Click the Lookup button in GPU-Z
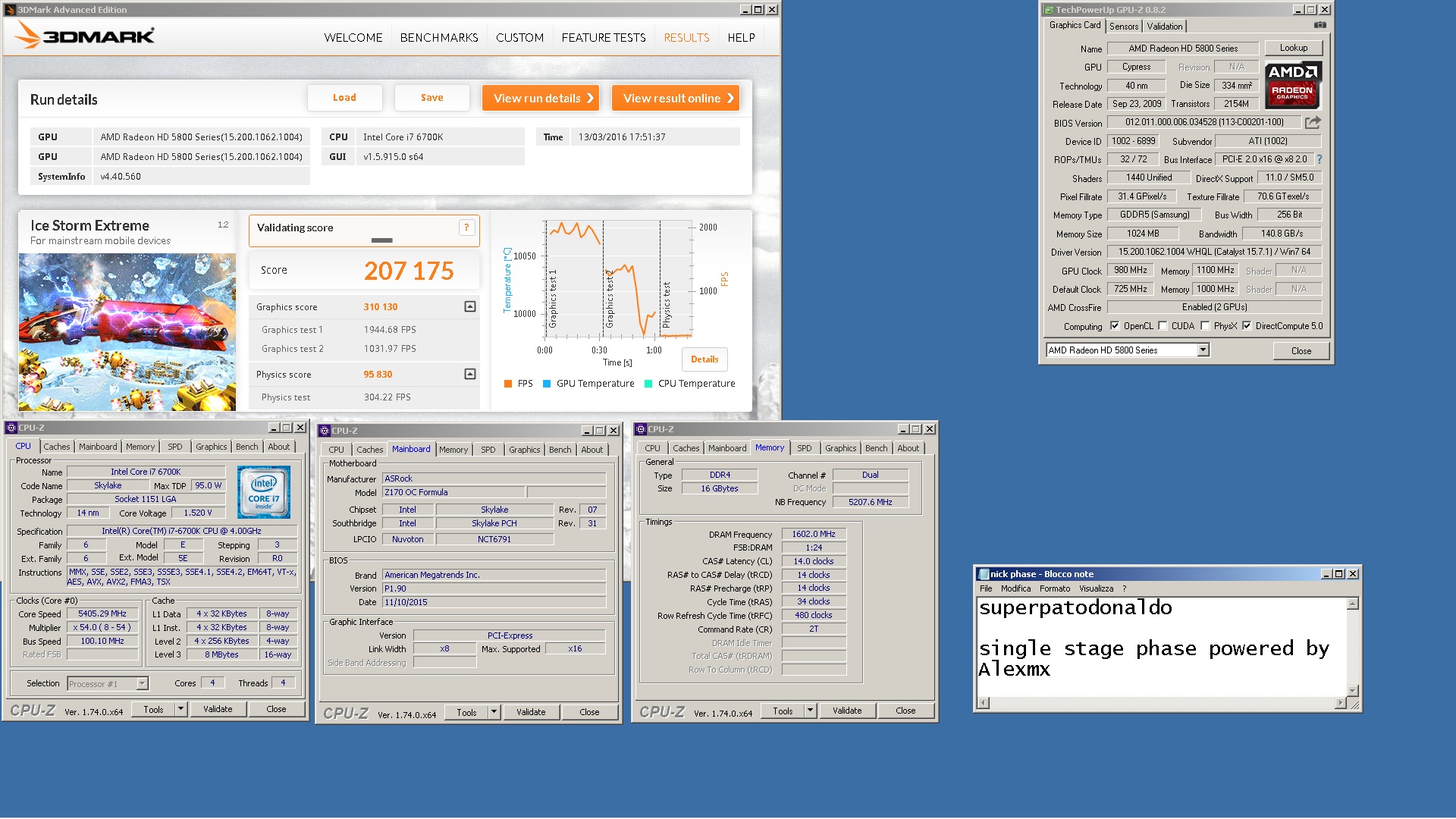This screenshot has width=1456, height=819. [x=1294, y=48]
